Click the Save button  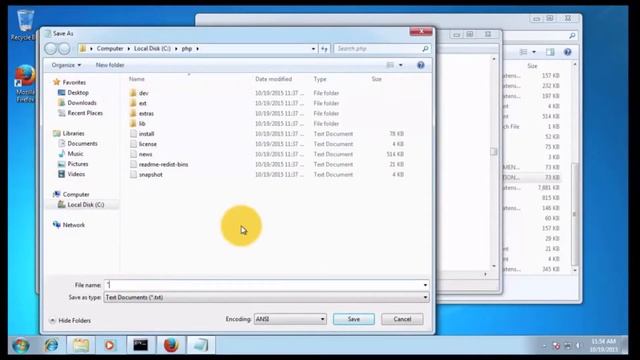pos(353,319)
